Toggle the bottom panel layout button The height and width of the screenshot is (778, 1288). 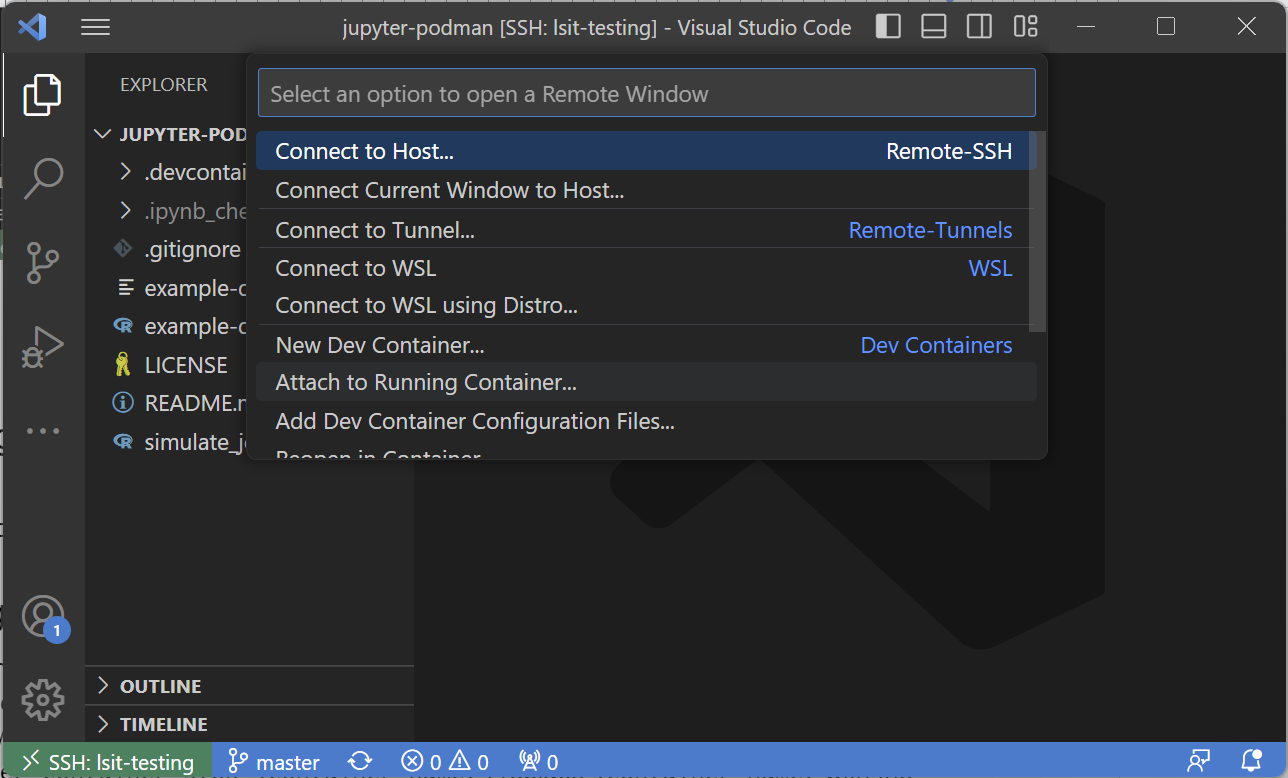933,27
